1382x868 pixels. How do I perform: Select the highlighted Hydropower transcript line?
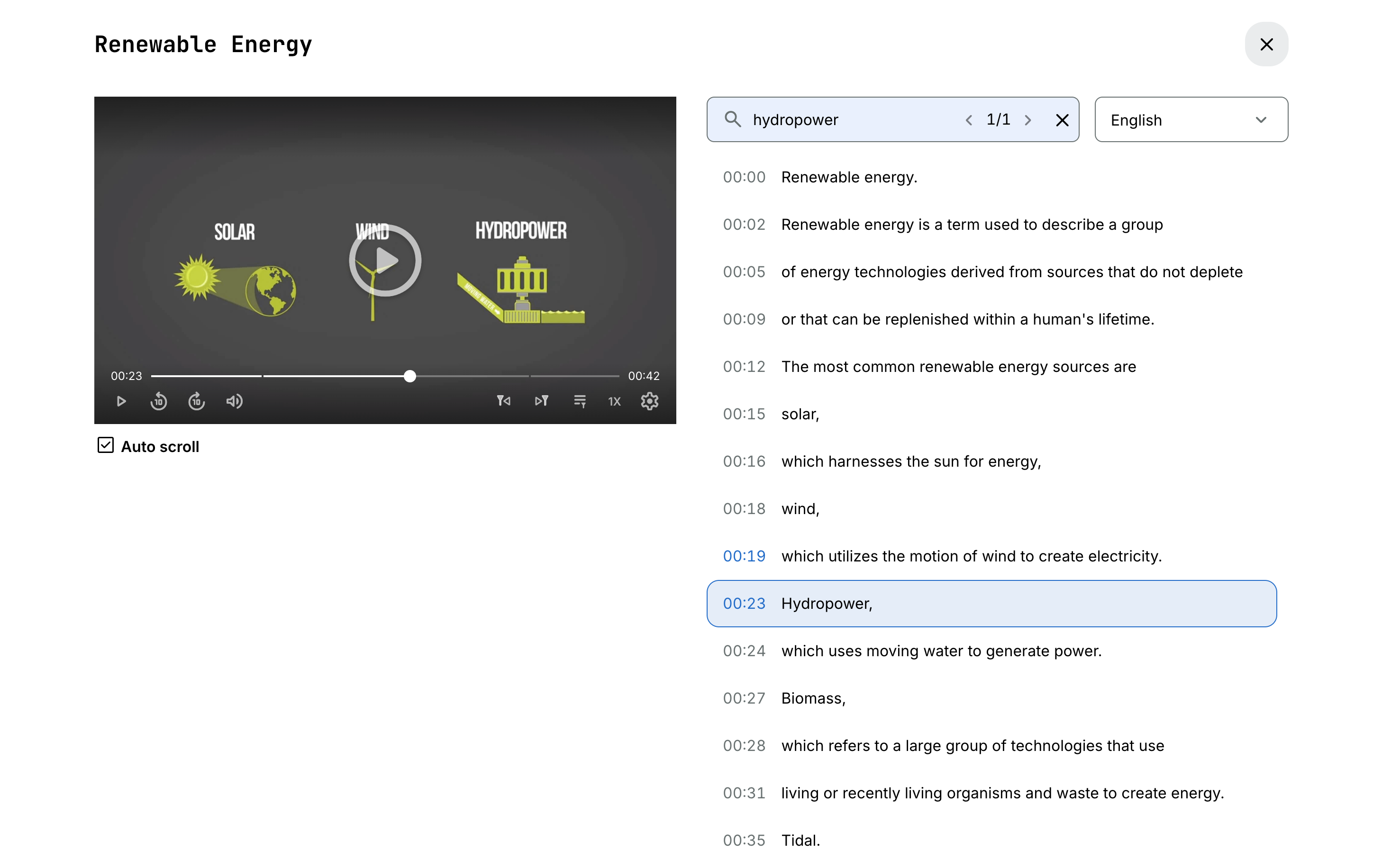tap(990, 604)
